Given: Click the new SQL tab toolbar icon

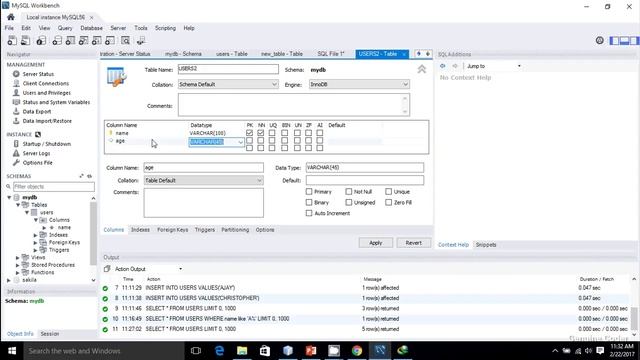Looking at the screenshot, I should [12, 40].
